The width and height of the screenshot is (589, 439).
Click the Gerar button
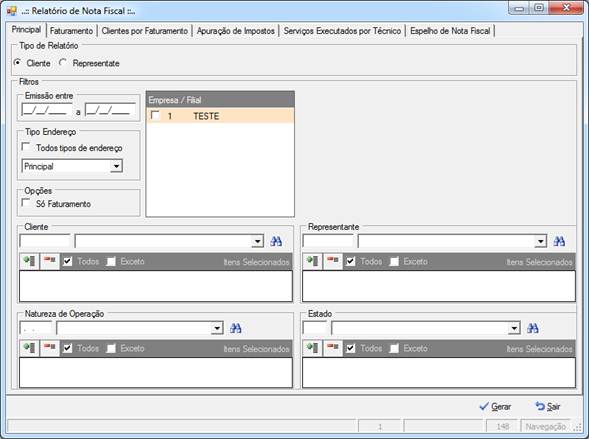click(x=495, y=407)
